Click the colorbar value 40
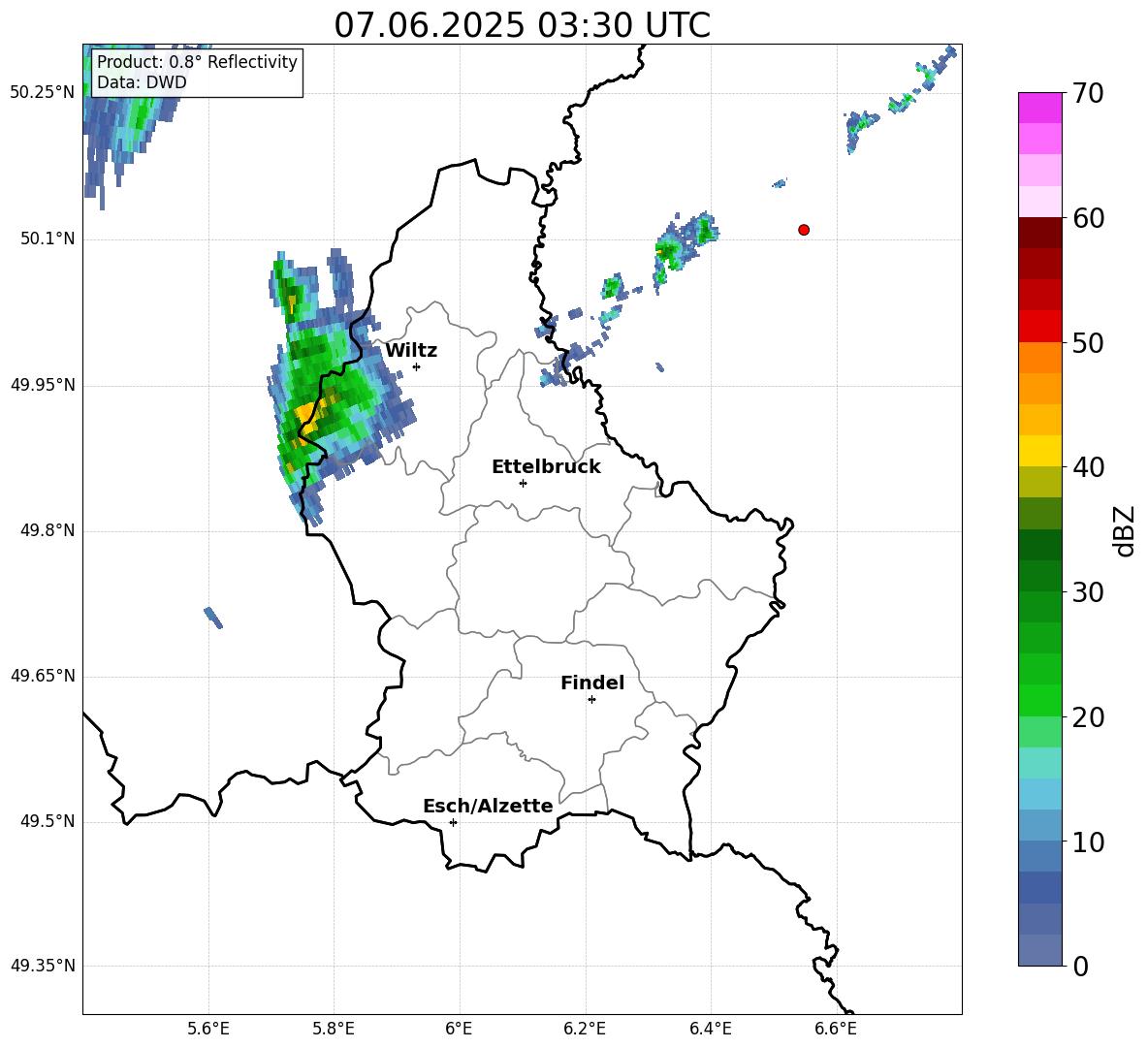 (x=1088, y=467)
